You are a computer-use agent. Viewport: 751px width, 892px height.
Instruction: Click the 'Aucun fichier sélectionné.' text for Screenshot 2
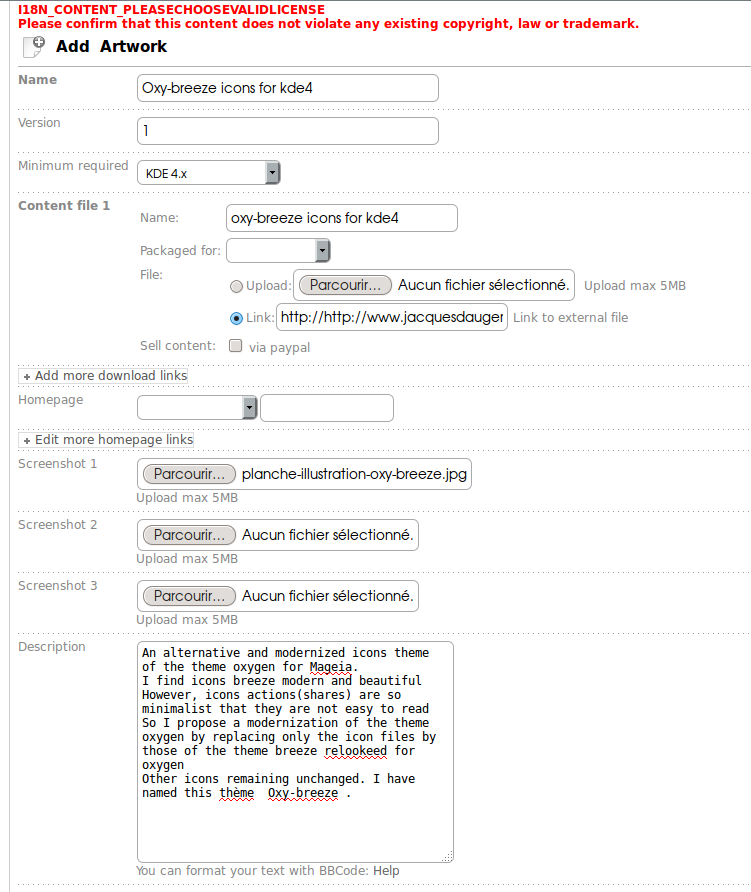pyautogui.click(x=328, y=535)
